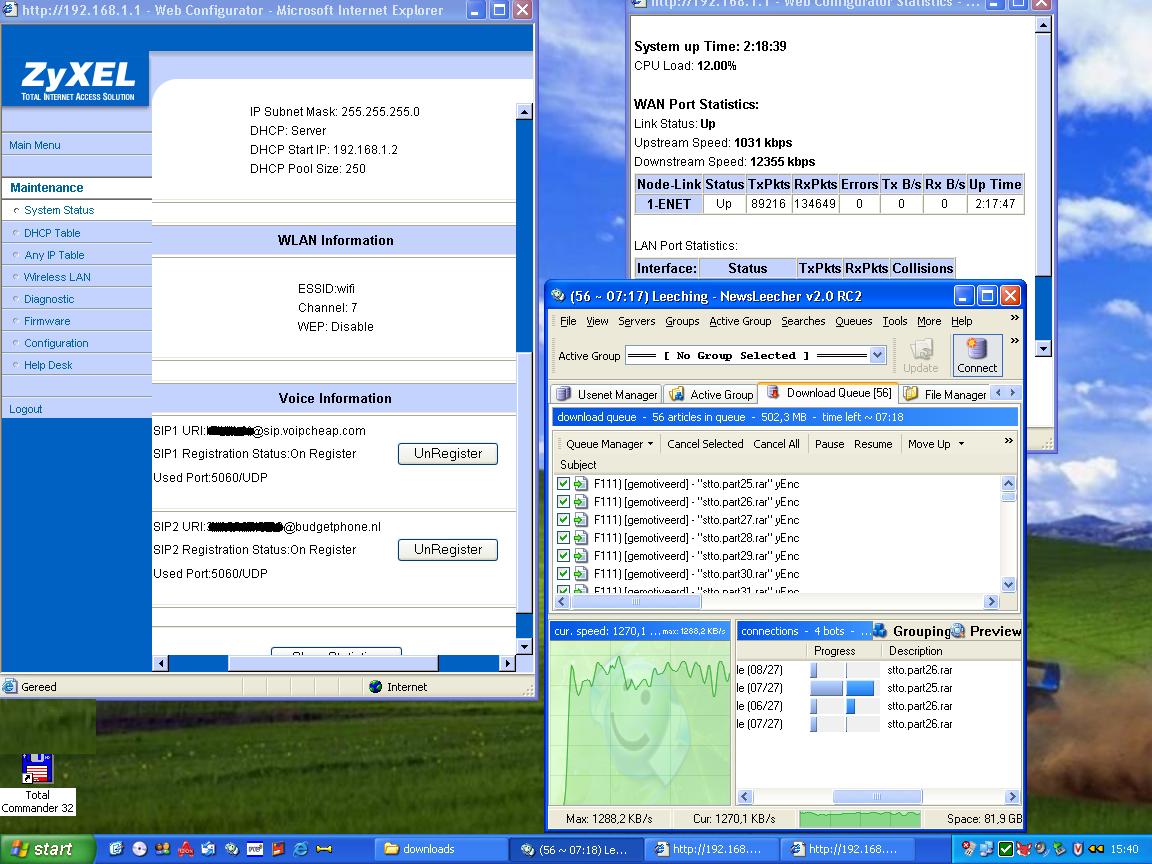
Task: Click the article icon for stto.part27.rar
Action: coord(580,519)
